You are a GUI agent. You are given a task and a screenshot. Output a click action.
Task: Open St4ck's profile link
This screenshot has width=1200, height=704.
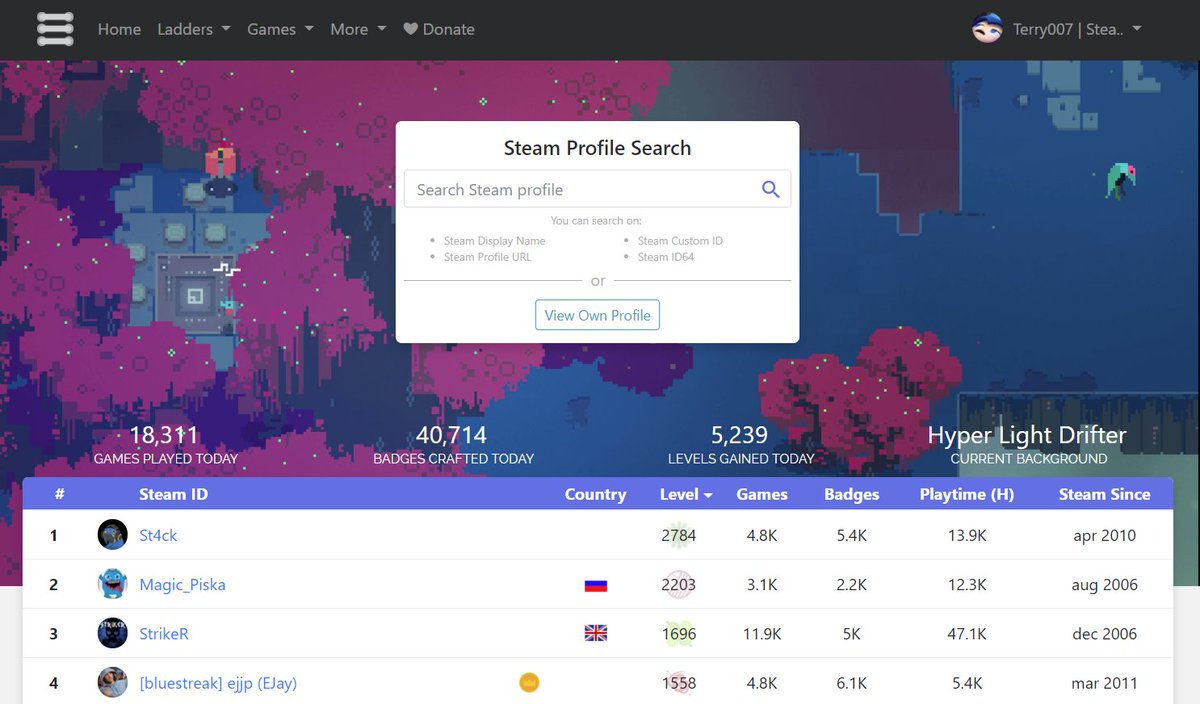158,535
